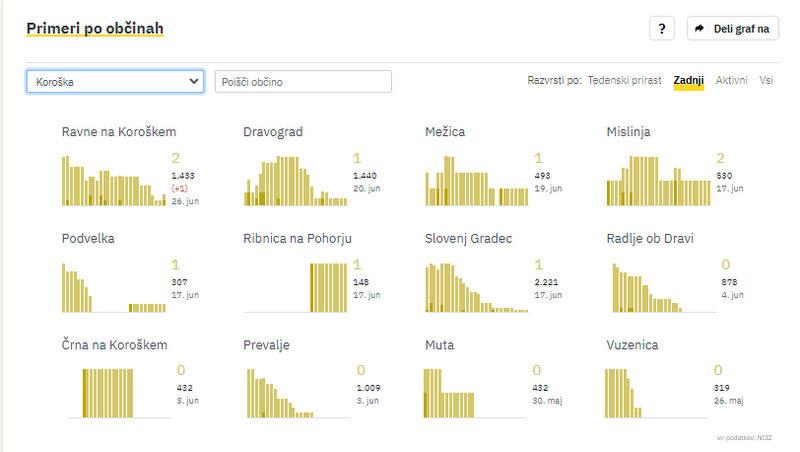The height and width of the screenshot is (452, 800).
Task: Click the Podvelka municipality title
Action: pyautogui.click(x=88, y=238)
